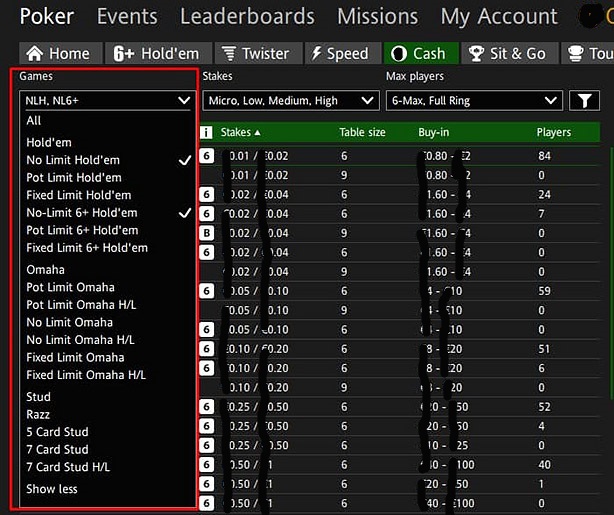614x515 pixels.
Task: Click the funnel filter button
Action: coord(584,101)
